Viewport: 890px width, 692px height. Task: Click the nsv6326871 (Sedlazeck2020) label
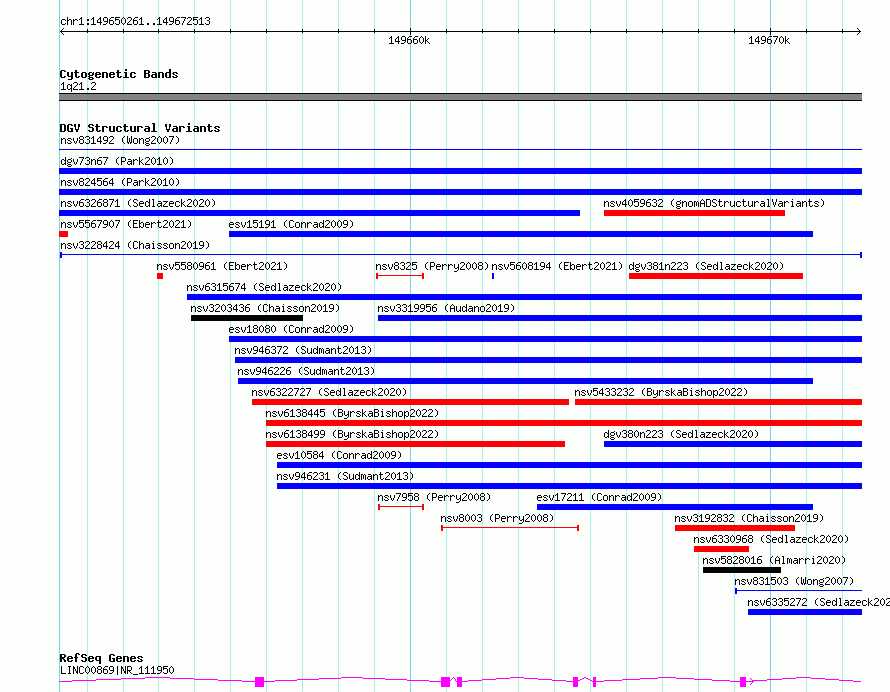tap(138, 203)
